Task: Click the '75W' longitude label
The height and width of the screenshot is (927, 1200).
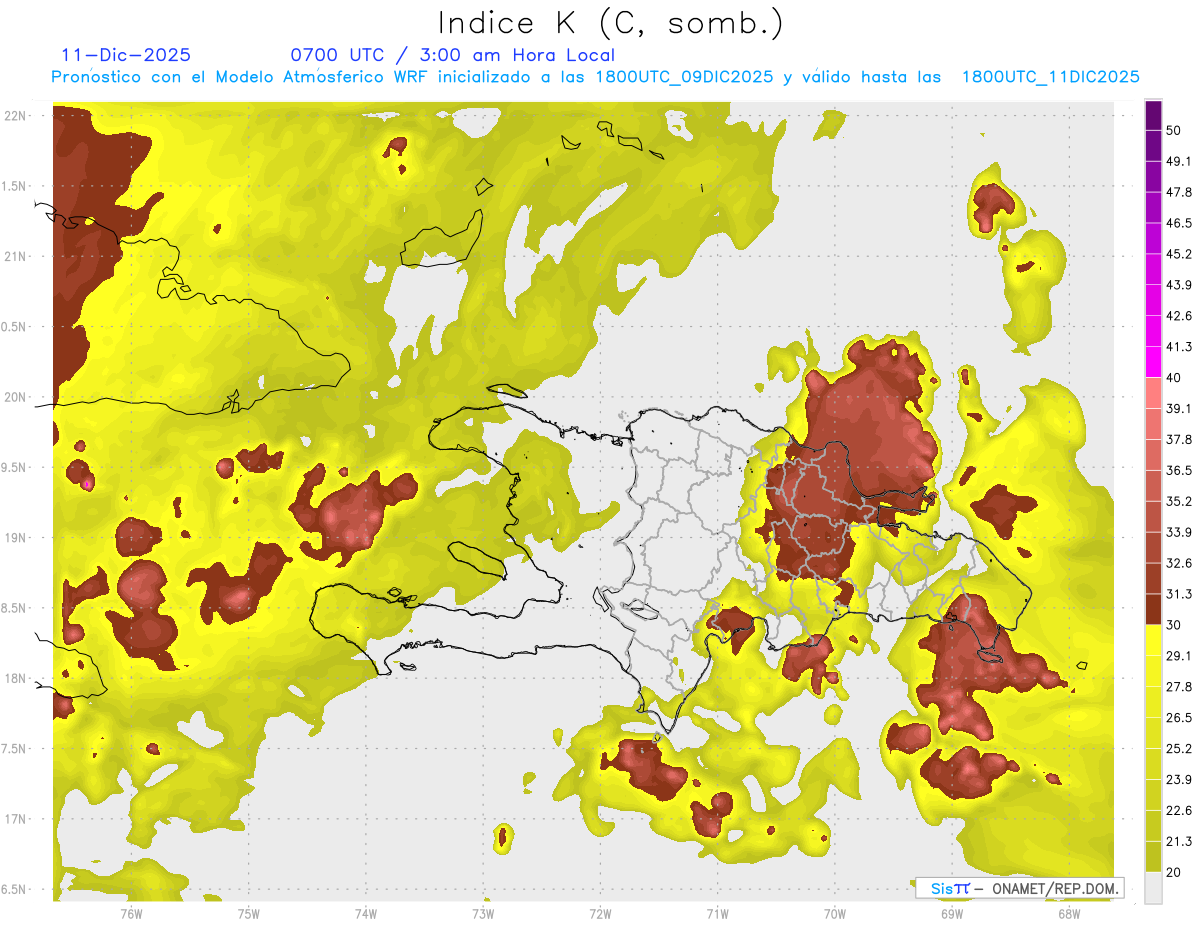Action: pyautogui.click(x=248, y=913)
